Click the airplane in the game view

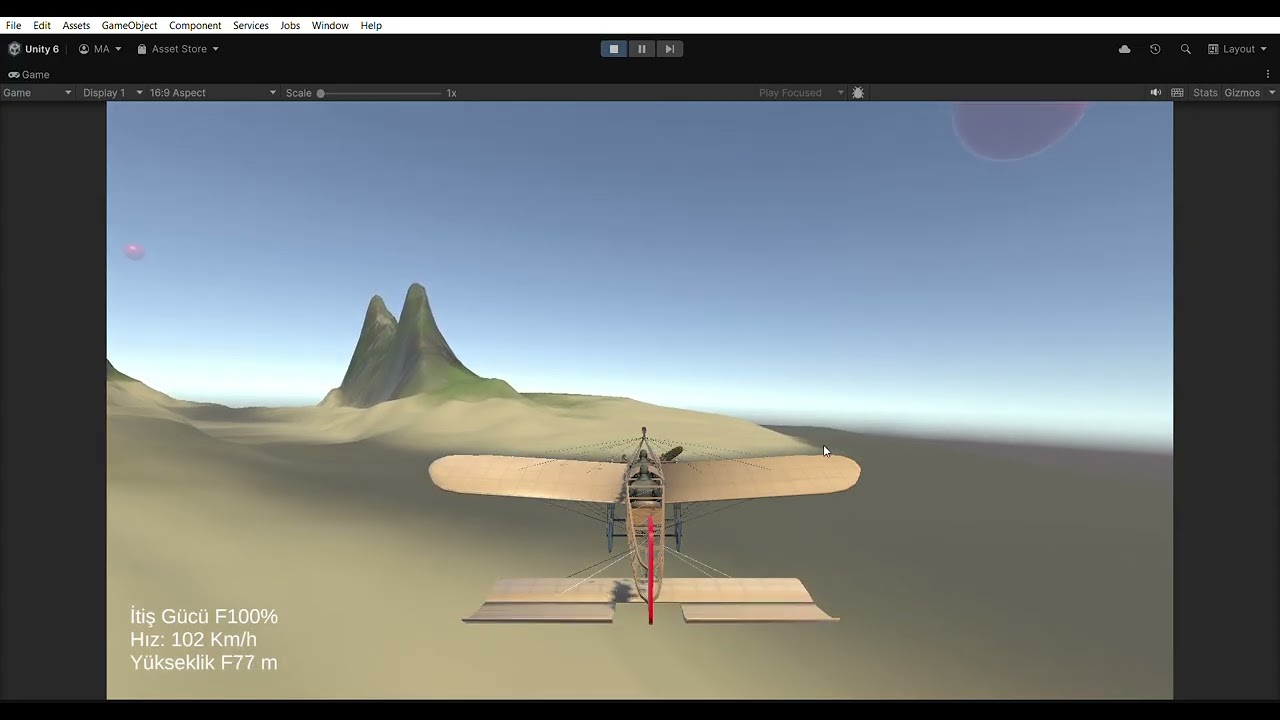coord(645,525)
